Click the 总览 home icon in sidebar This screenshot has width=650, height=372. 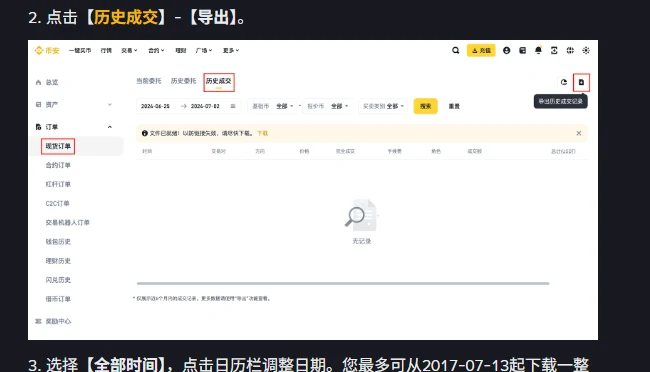click(x=38, y=82)
